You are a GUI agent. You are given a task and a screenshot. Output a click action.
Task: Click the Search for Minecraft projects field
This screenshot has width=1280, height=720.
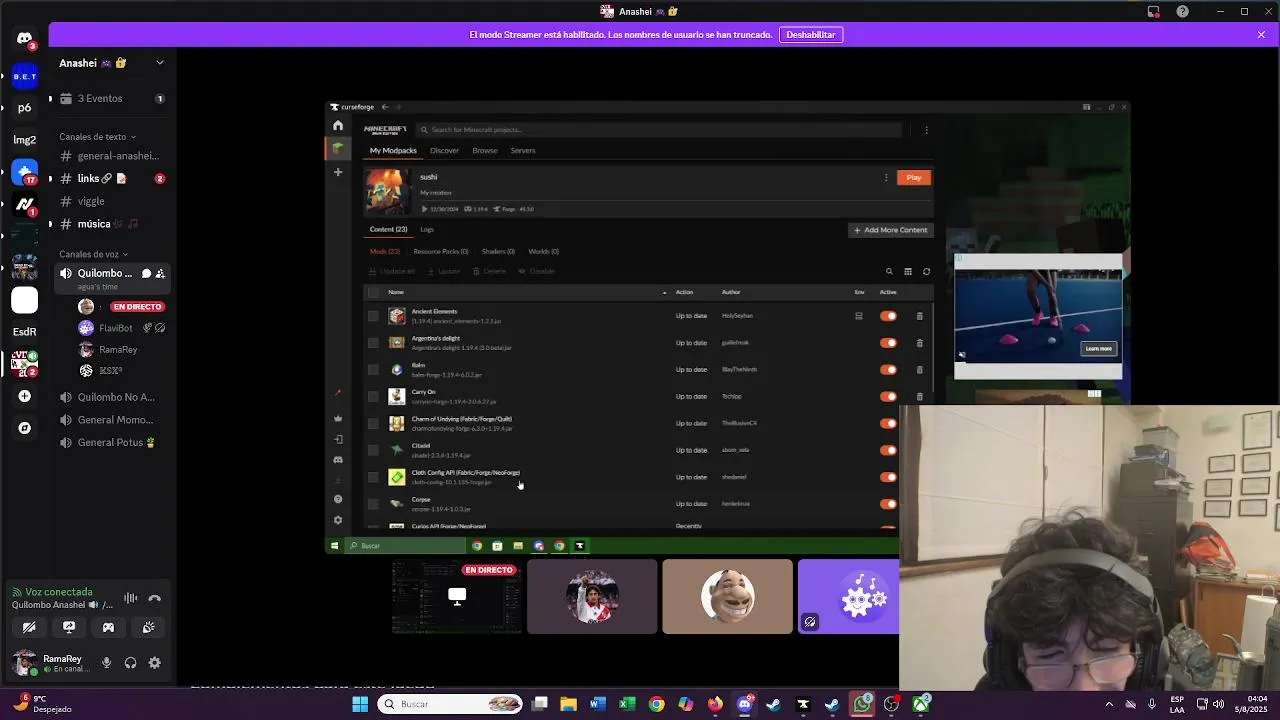click(x=659, y=130)
